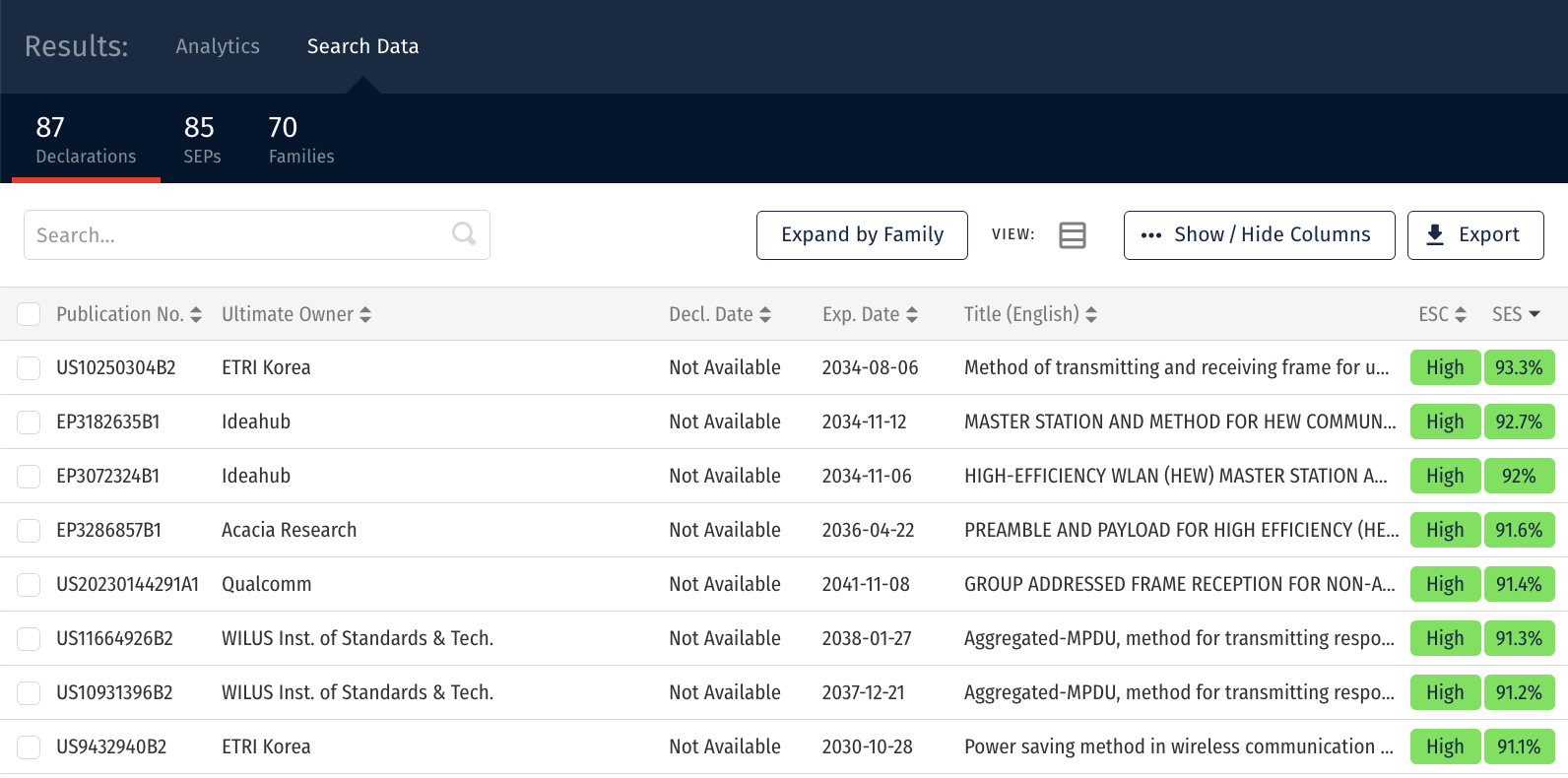This screenshot has height=778, width=1568.
Task: Open publication US20230144291A1
Action: (x=127, y=584)
